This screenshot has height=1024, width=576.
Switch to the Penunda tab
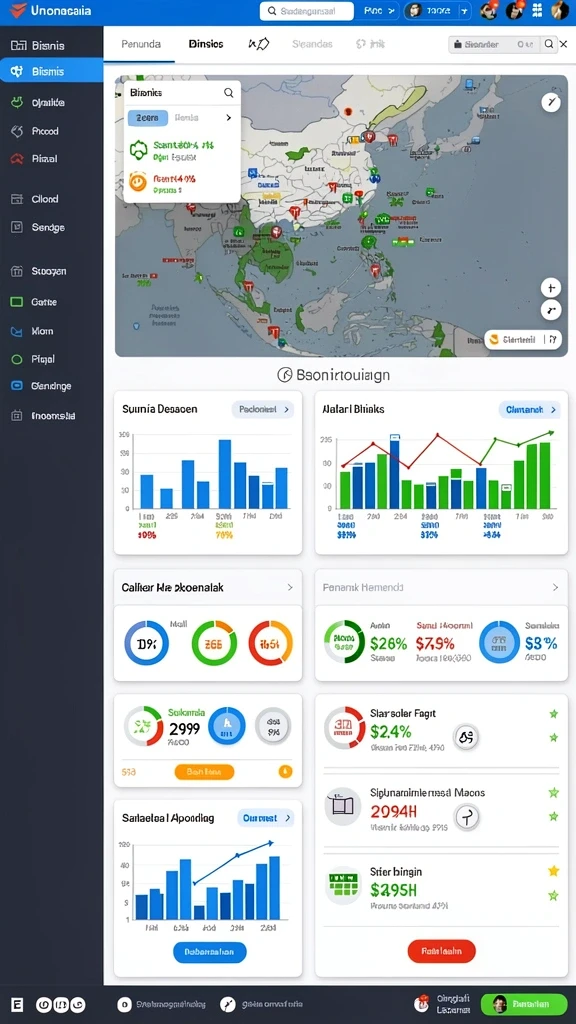click(141, 44)
